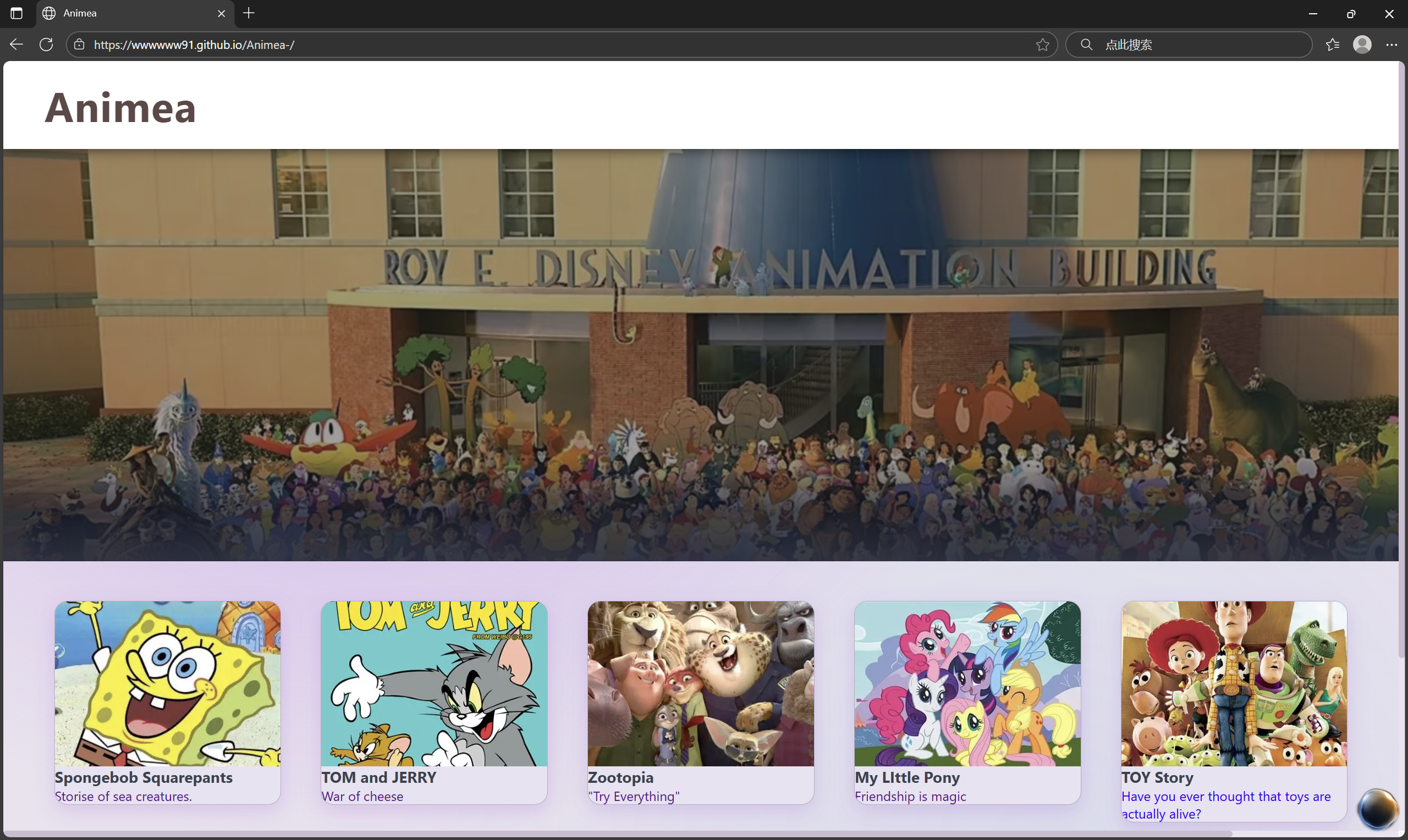Open a new browser tab
The image size is (1408, 840).
pyautogui.click(x=248, y=13)
